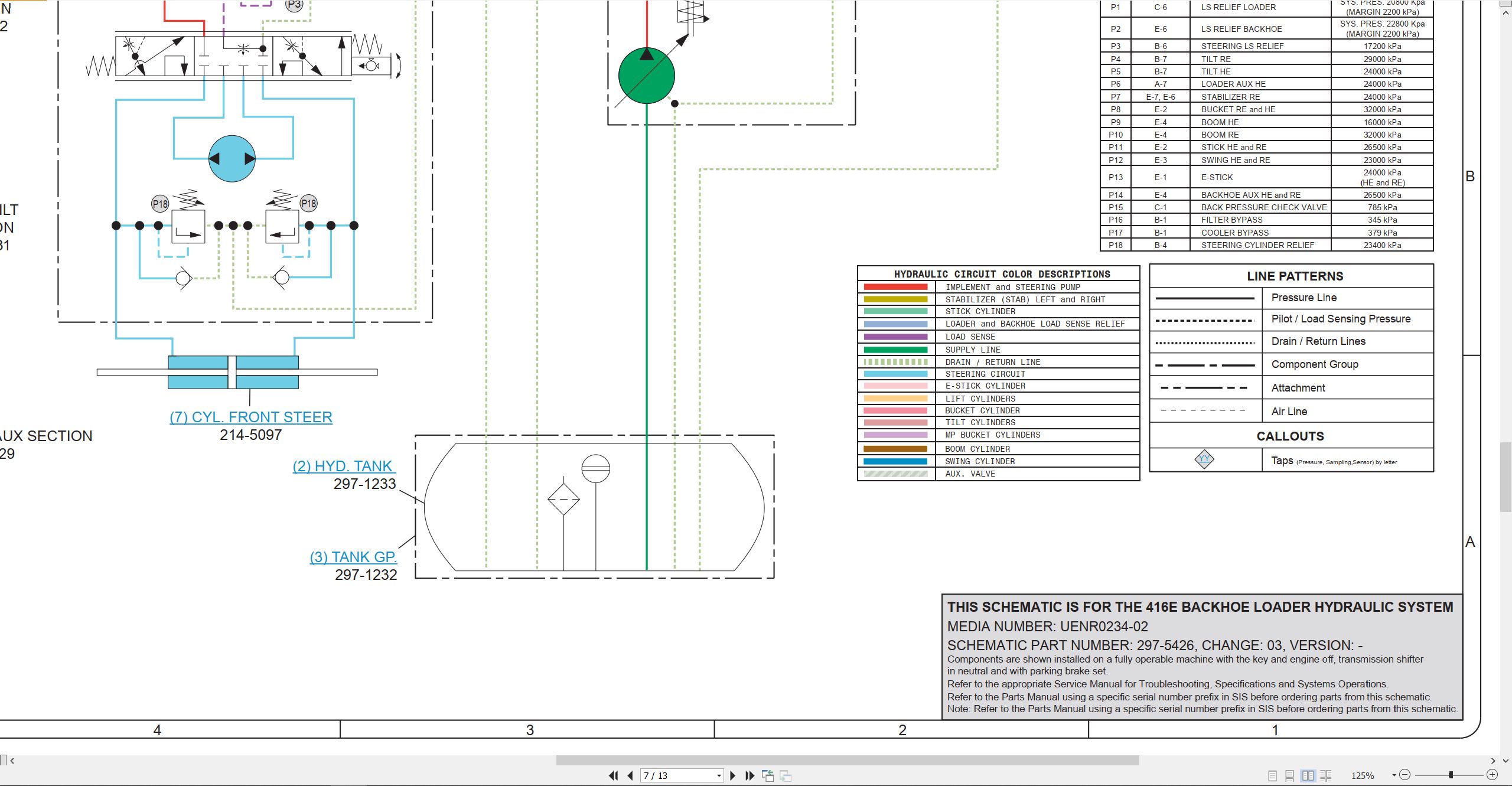The image size is (1512, 786).
Task: Click the HYDRAULIC CIRCUIT COLOR DESCRIPTIONS header
Action: (1002, 274)
